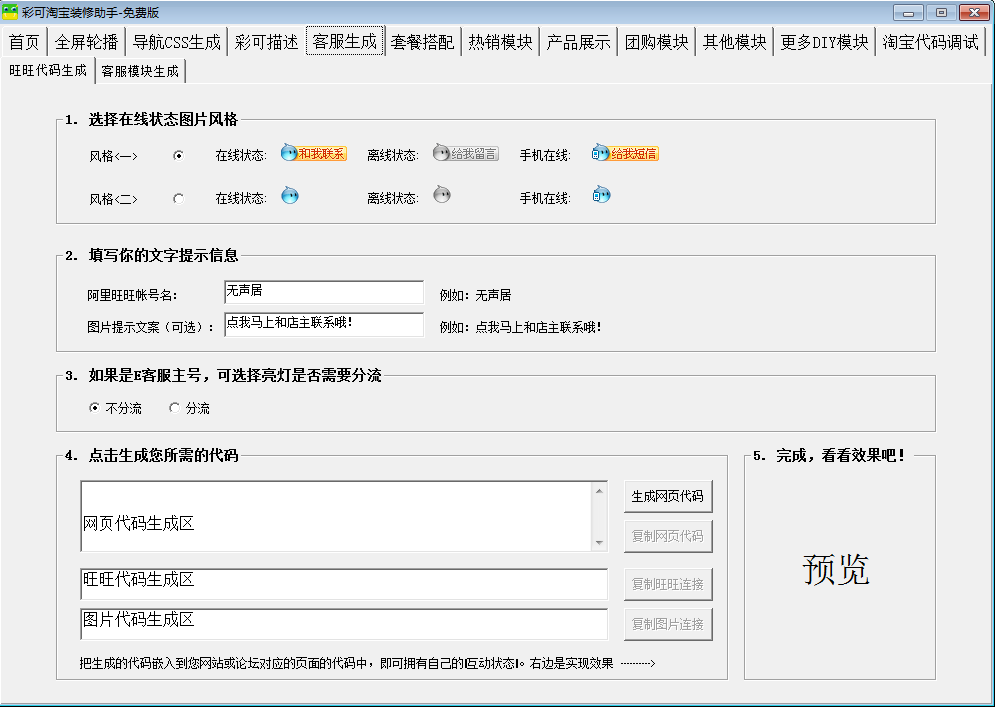Click the 阿里旺旺帐号名 input field

(324, 292)
